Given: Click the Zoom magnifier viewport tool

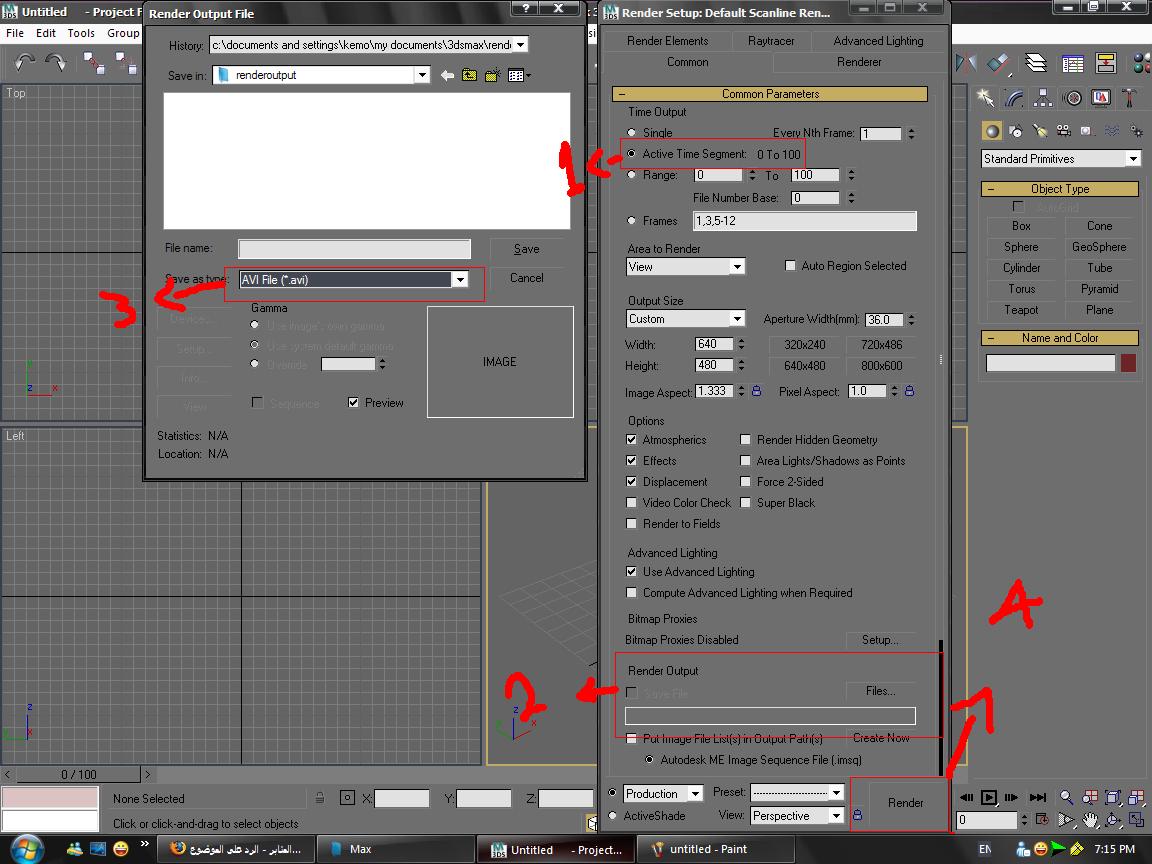Looking at the screenshot, I should [1065, 797].
